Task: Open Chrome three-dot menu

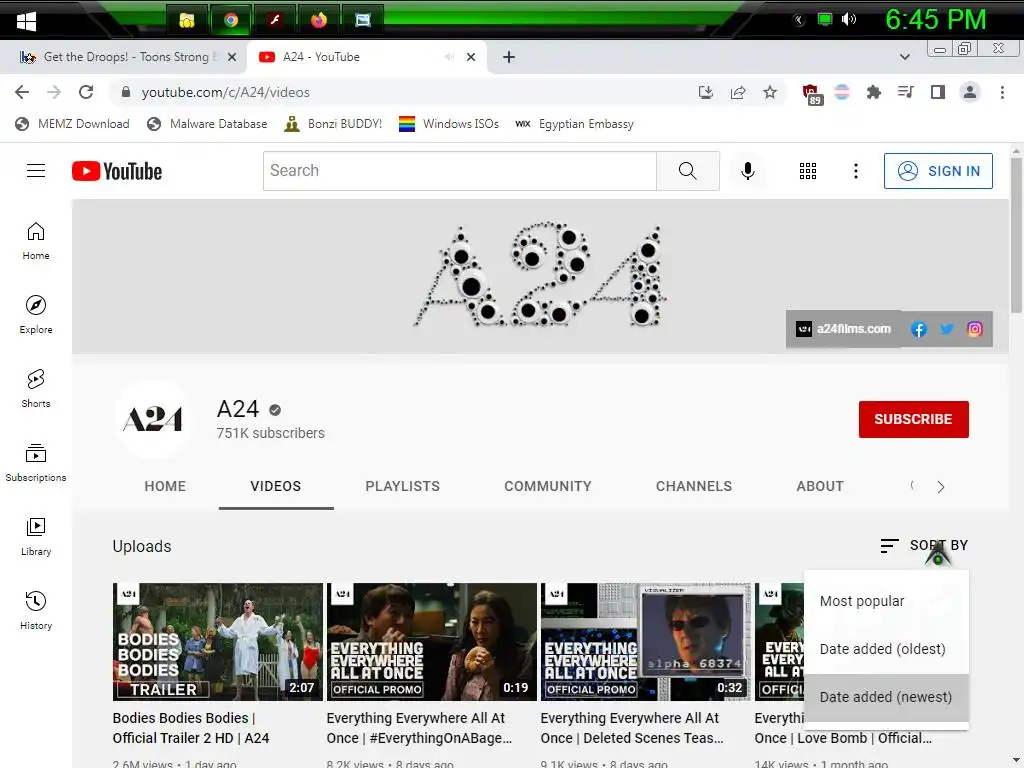Action: [1002, 92]
